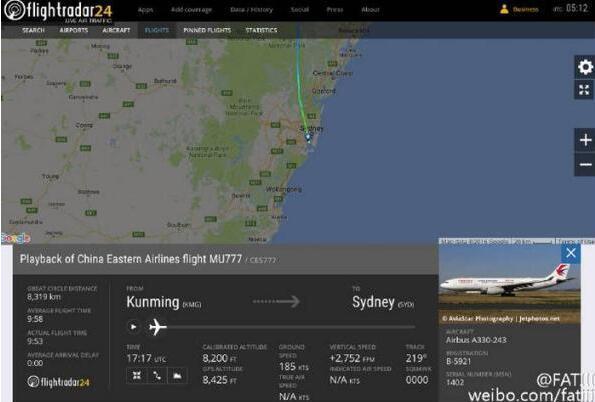
Task: Switch to the Statistics tab
Action: [261, 30]
